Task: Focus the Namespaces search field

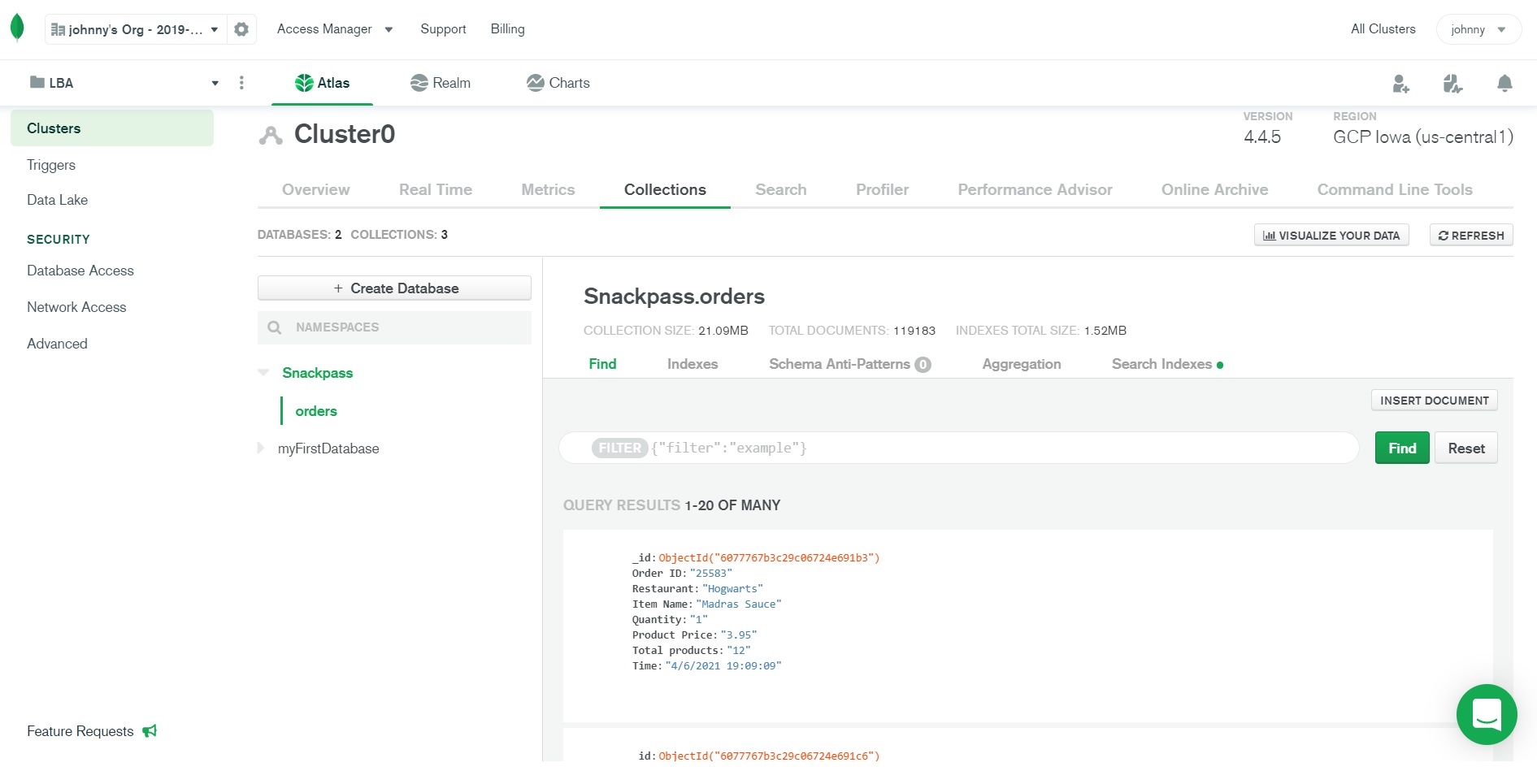Action: [394, 327]
